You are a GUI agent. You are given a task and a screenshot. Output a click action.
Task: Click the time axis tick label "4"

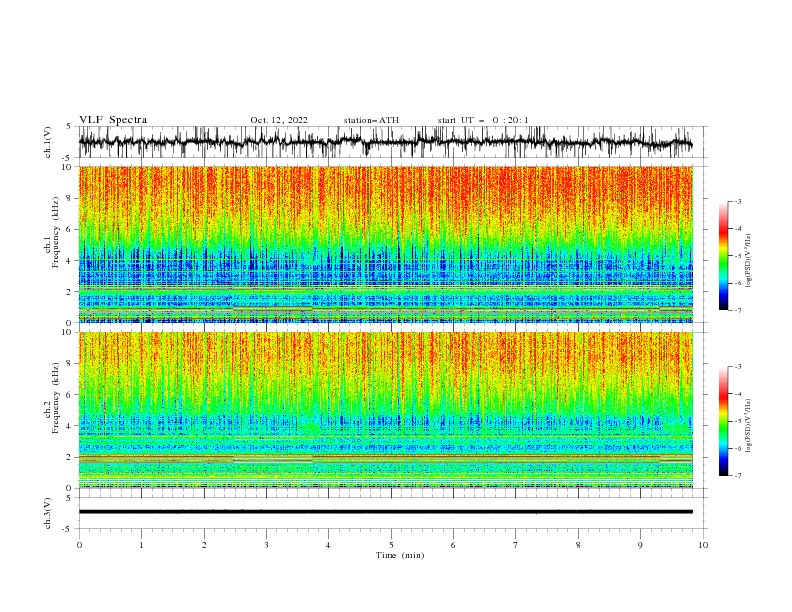pyautogui.click(x=328, y=545)
